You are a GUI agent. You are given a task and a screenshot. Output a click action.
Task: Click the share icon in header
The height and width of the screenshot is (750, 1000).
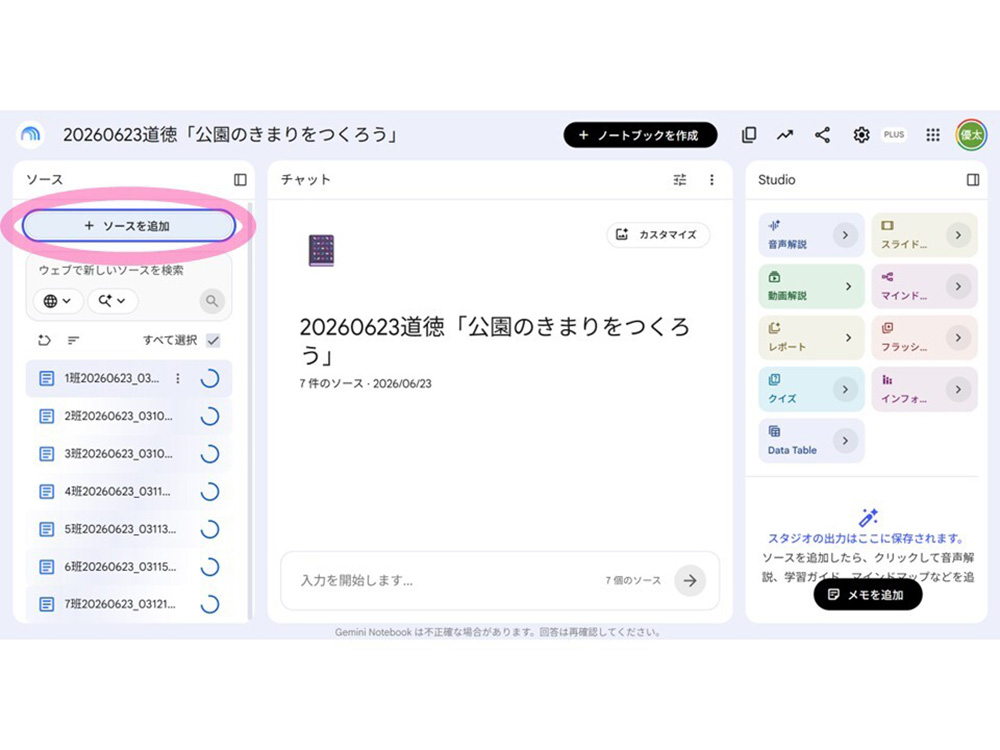pyautogui.click(x=823, y=135)
